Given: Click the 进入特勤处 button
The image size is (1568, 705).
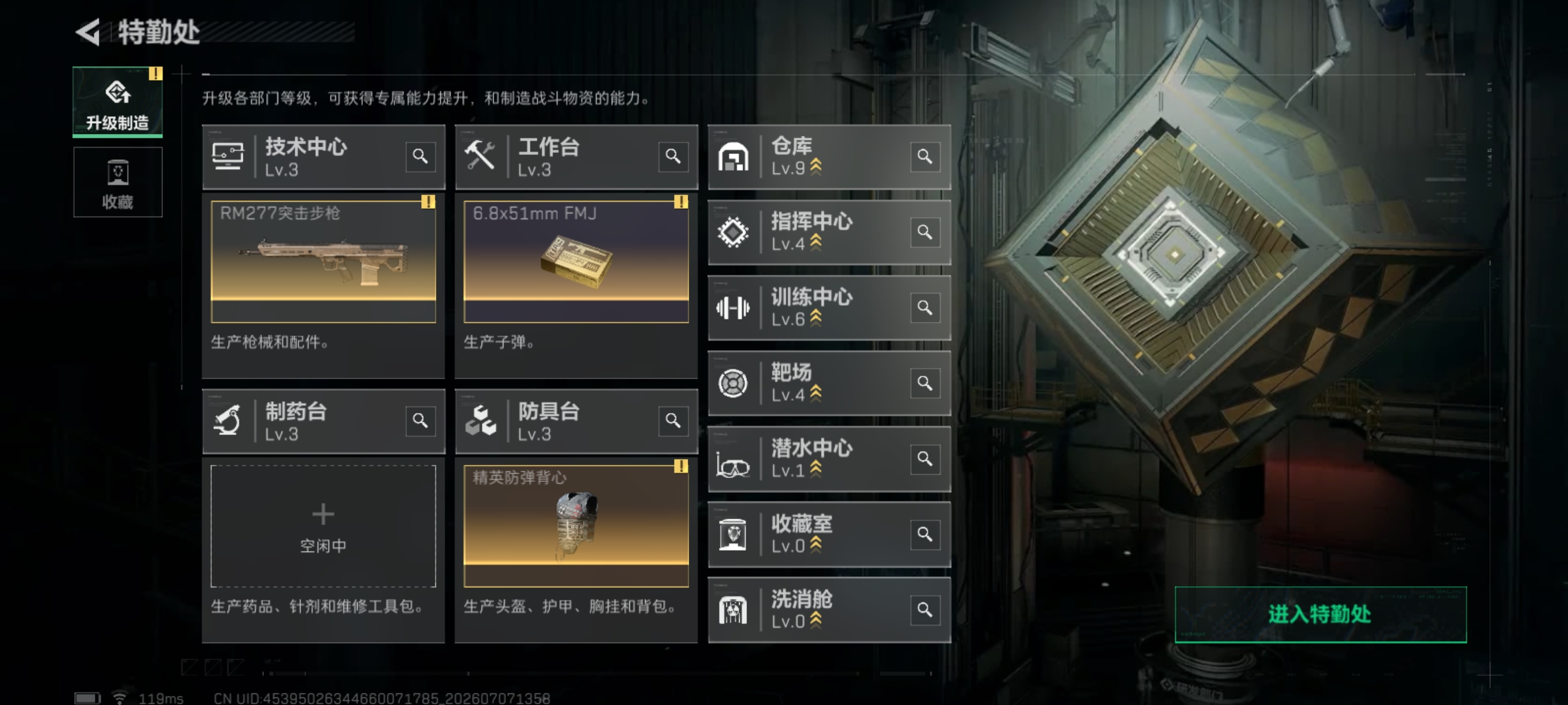Looking at the screenshot, I should (x=1320, y=615).
